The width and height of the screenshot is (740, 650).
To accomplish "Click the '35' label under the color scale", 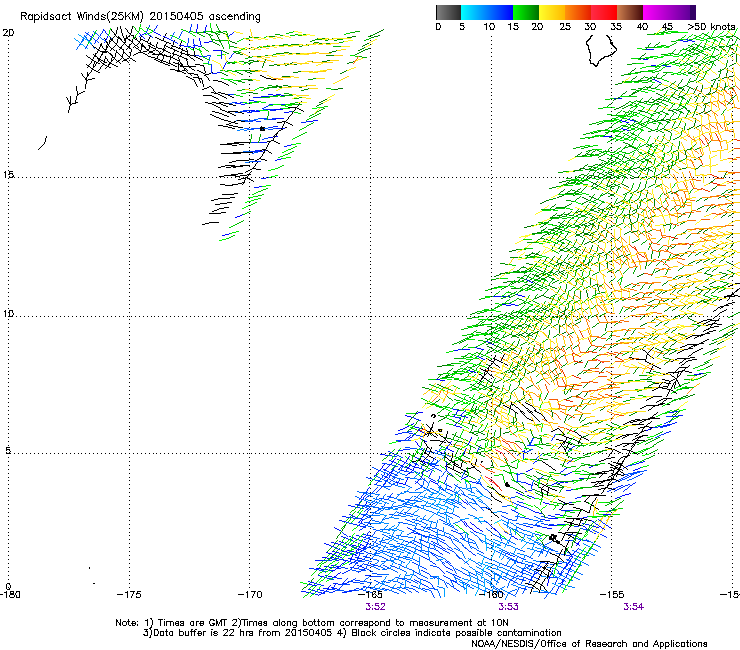I will pyautogui.click(x=616, y=27).
